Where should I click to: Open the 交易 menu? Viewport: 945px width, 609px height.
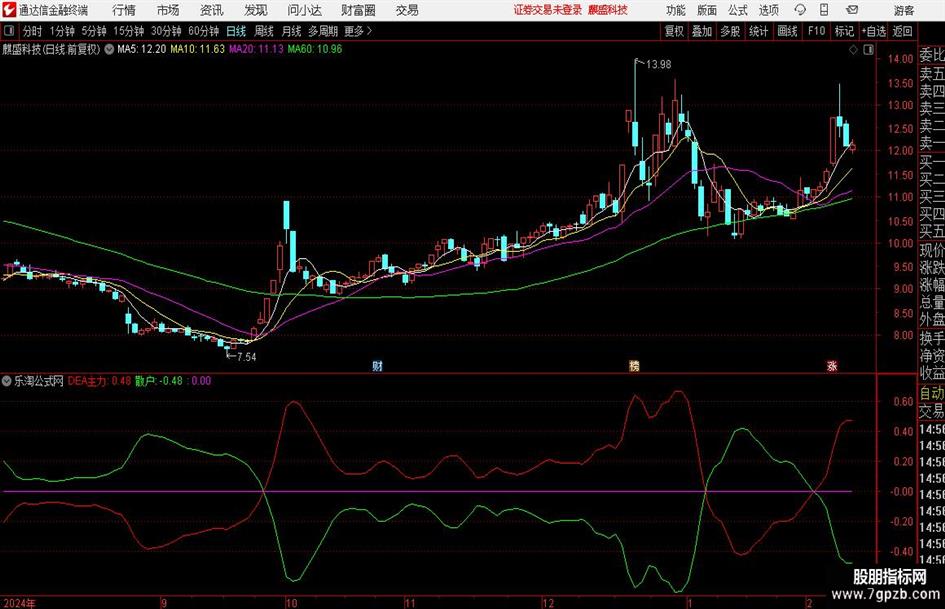click(407, 10)
